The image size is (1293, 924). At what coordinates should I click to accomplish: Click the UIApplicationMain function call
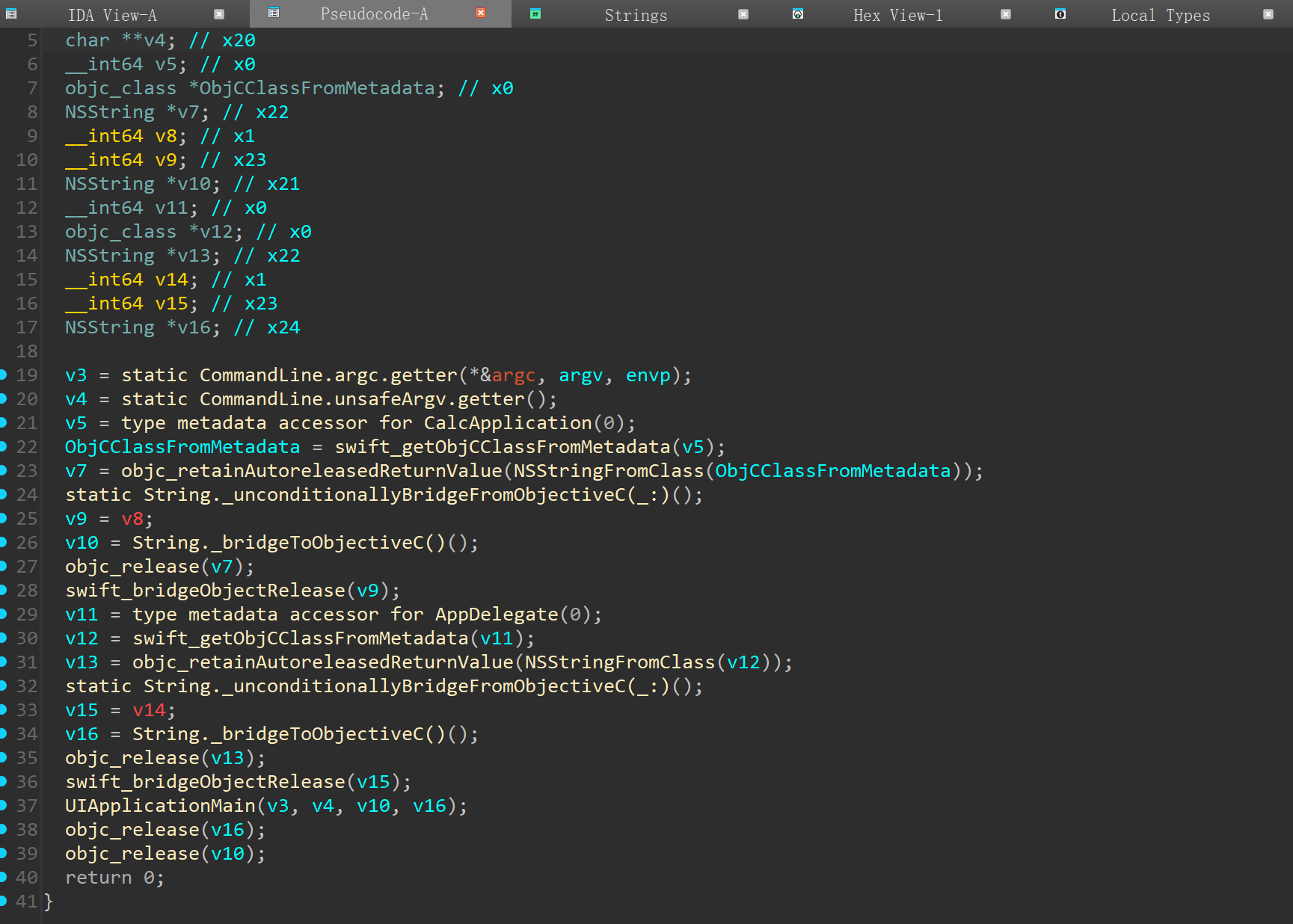click(x=160, y=806)
